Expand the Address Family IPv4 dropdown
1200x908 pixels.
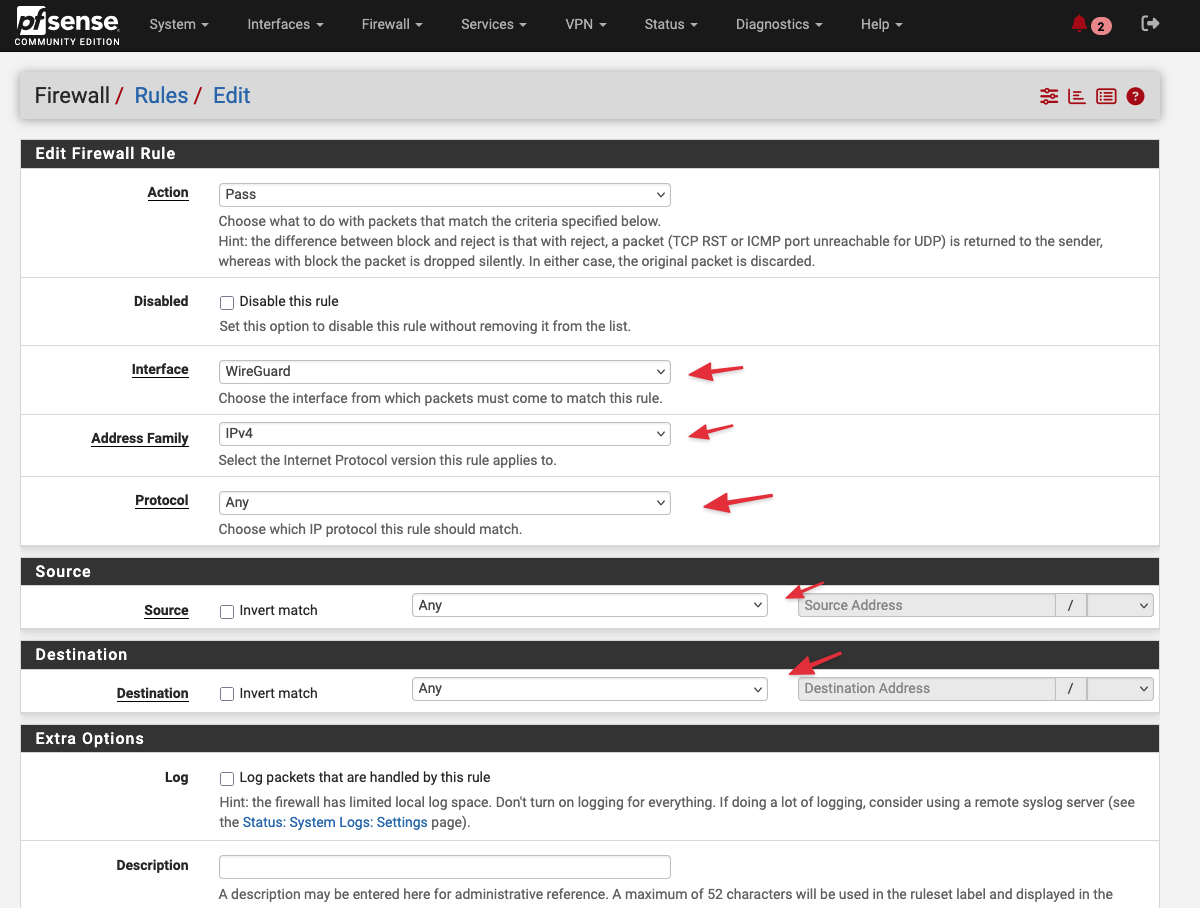[x=444, y=433]
